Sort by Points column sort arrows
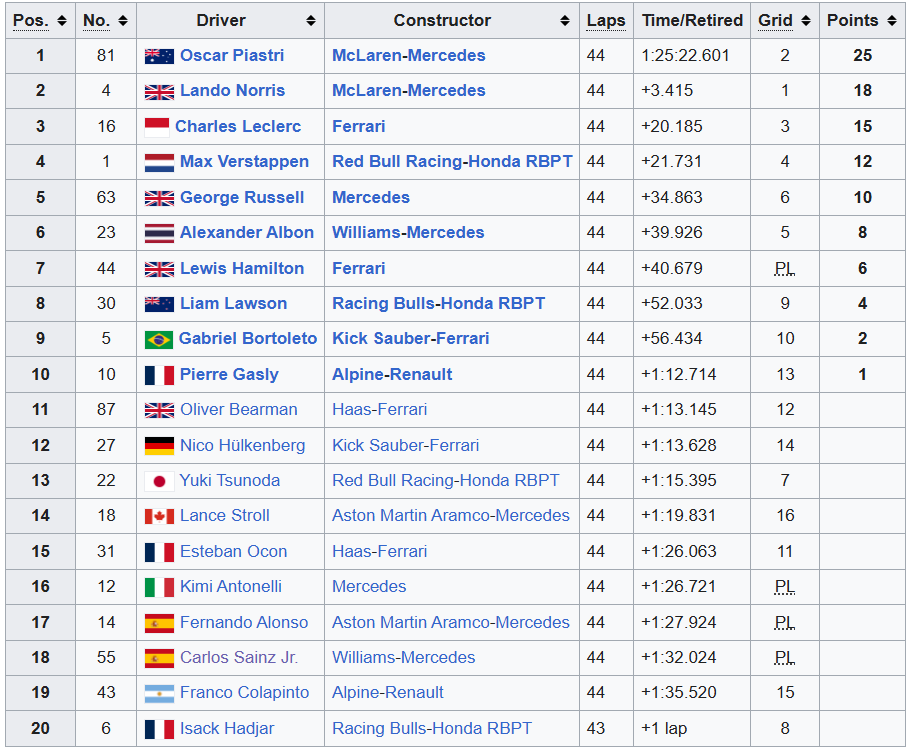 [892, 21]
